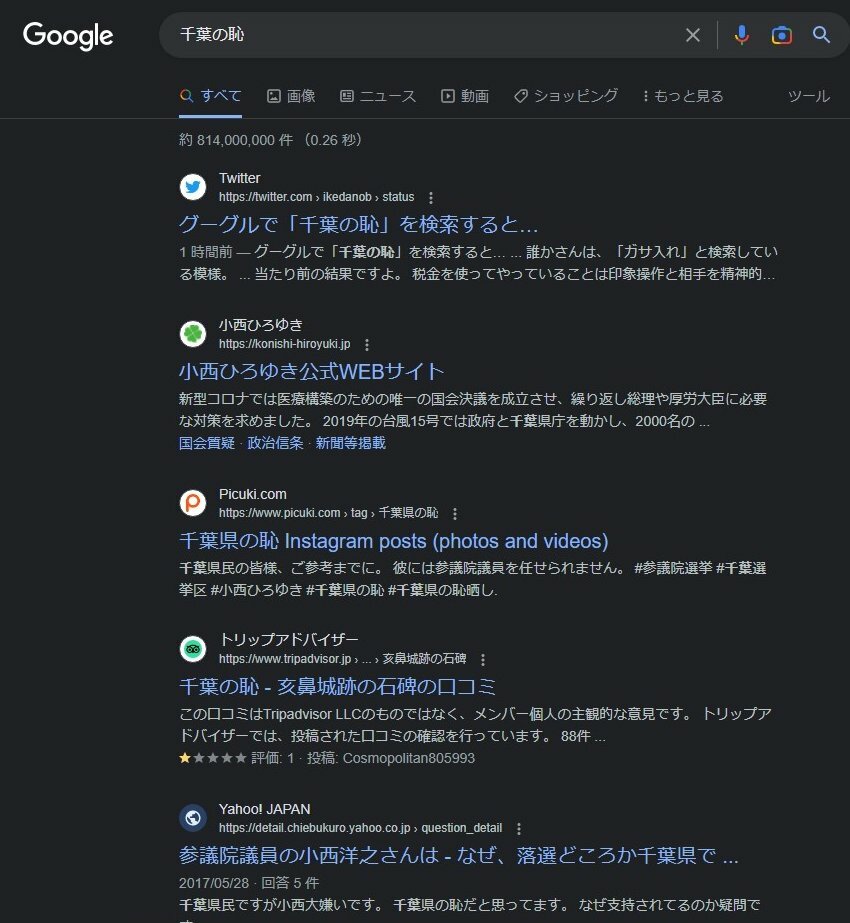
Task: Click the Twitter bird favicon
Action: coord(192,187)
